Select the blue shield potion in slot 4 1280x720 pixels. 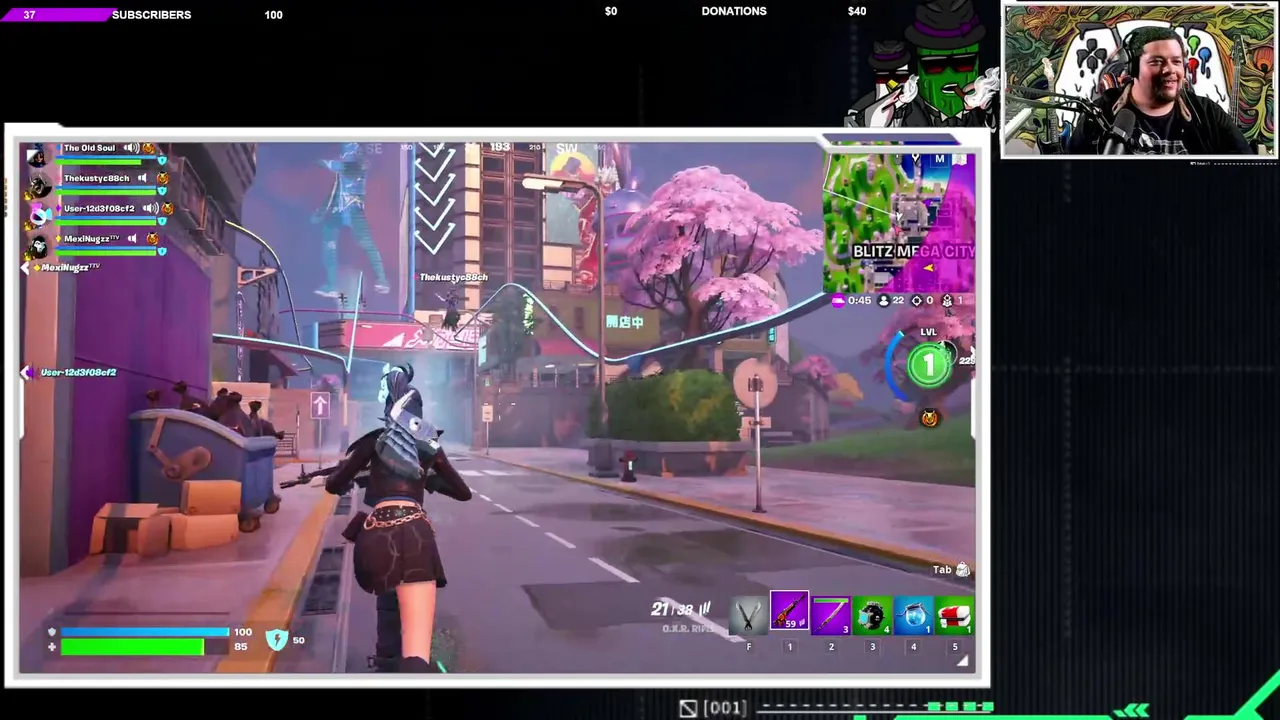[913, 615]
